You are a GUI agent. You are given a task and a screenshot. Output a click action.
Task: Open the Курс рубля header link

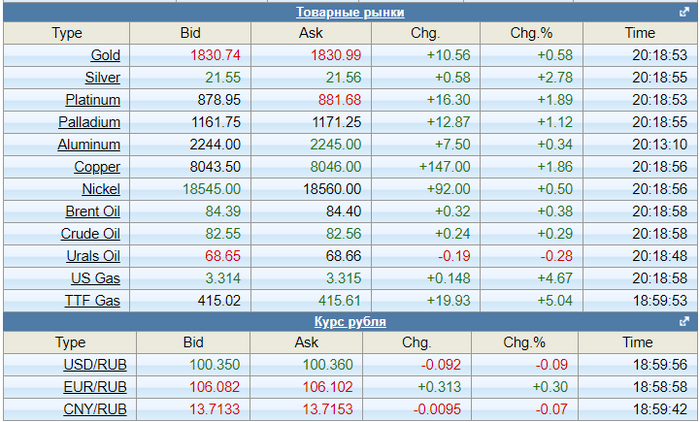pos(350,322)
